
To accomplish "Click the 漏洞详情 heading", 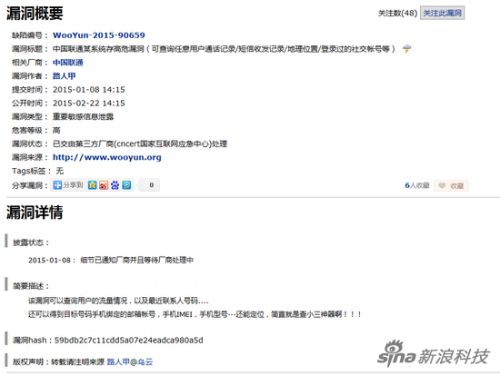I will pos(35,212).
